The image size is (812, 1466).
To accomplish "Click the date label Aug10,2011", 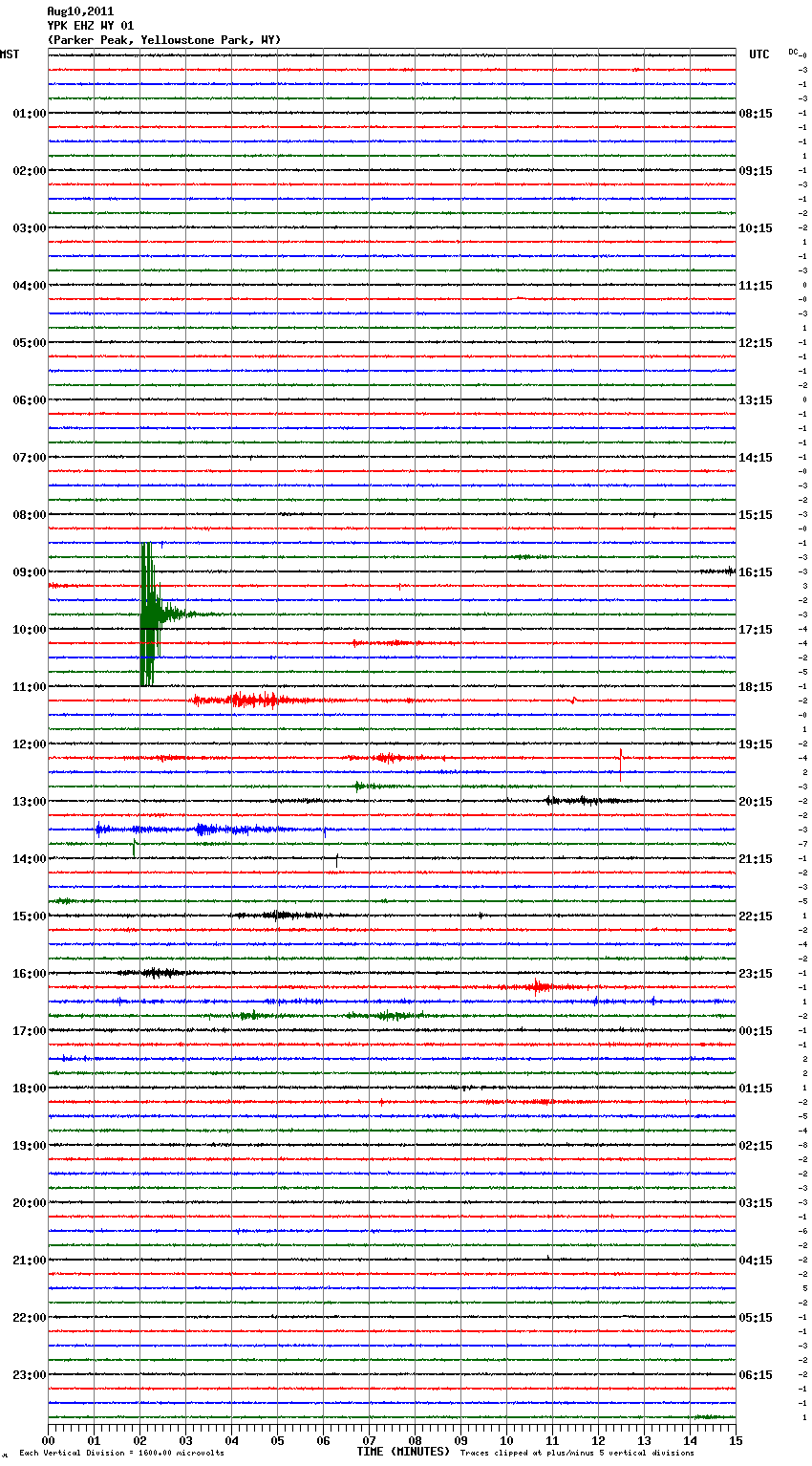I will point(80,11).
